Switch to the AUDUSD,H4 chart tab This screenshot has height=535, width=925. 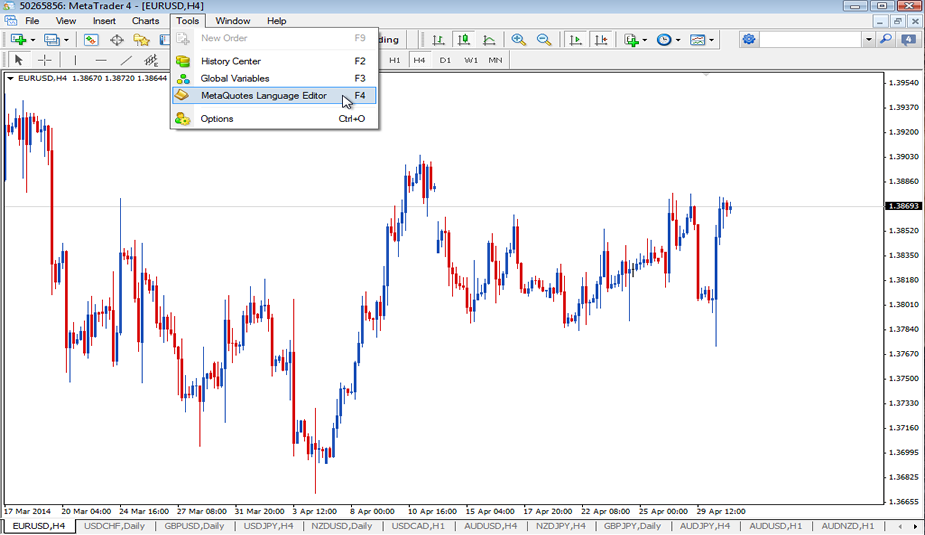pyautogui.click(x=490, y=526)
